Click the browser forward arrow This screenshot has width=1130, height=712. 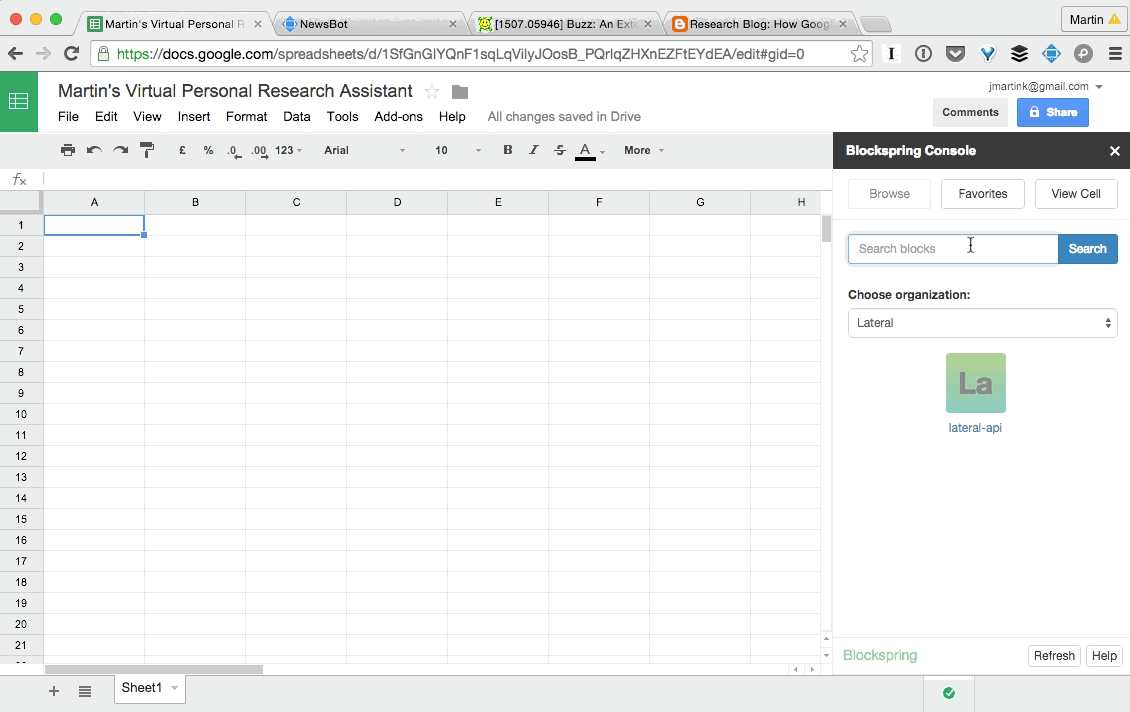pos(43,53)
